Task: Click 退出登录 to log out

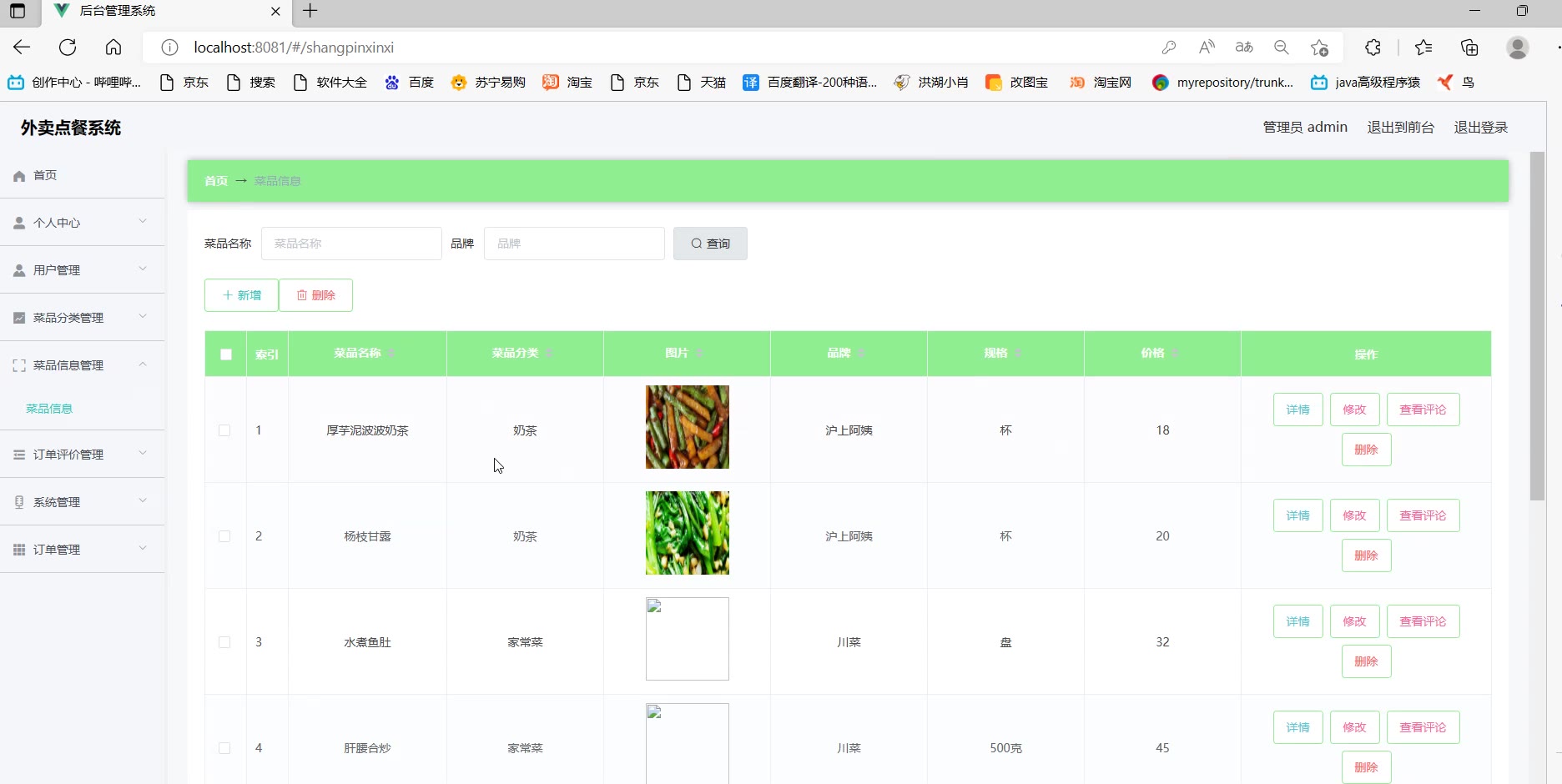Action: point(1481,128)
